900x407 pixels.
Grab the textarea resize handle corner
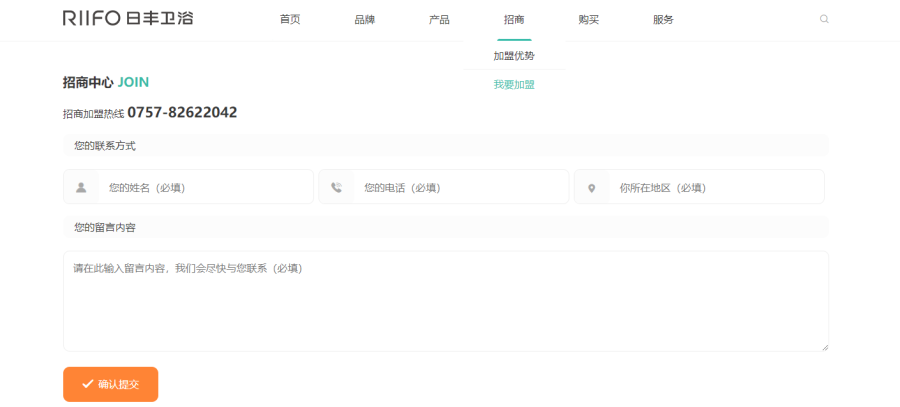pos(825,347)
